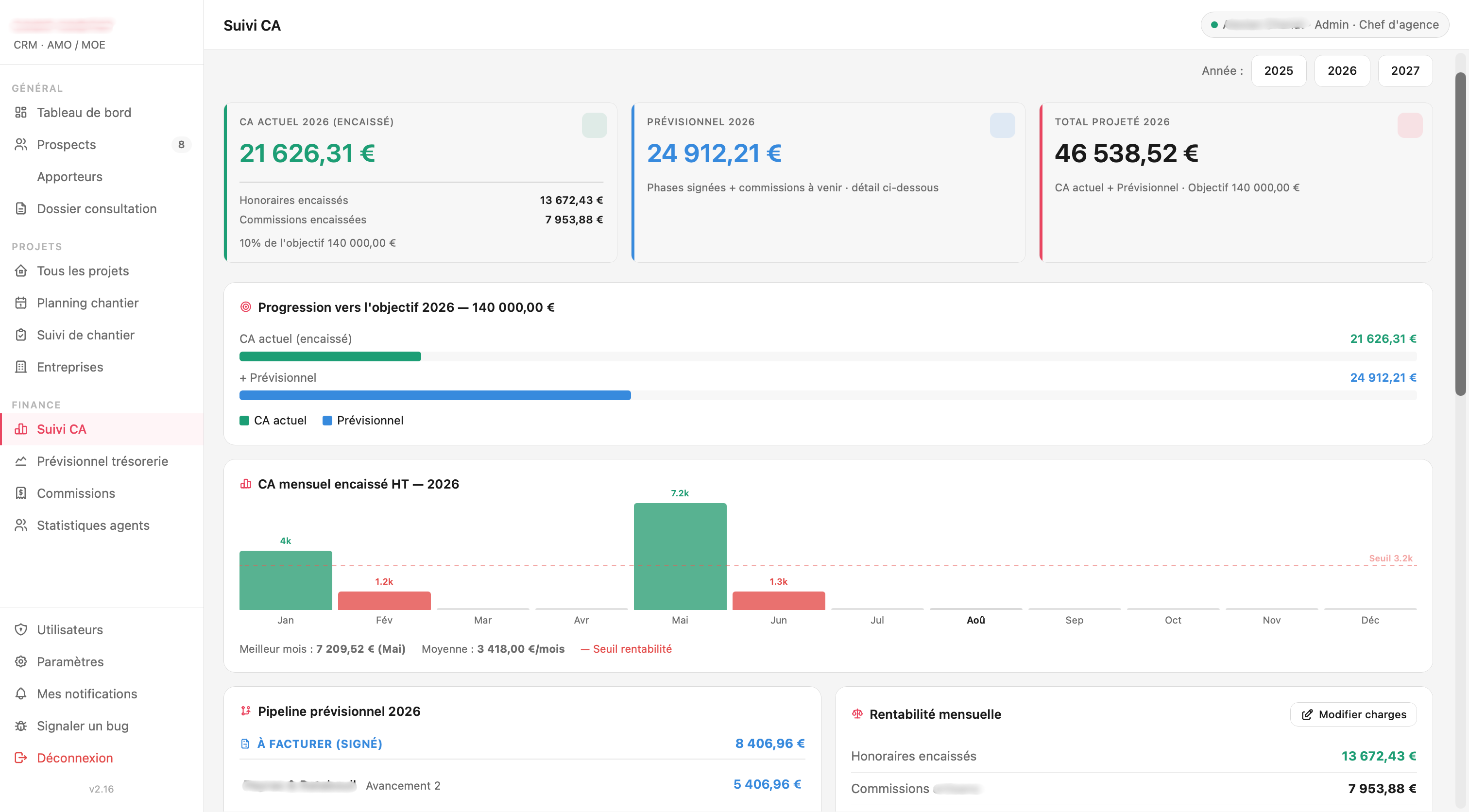The height and width of the screenshot is (812, 1469).
Task: Click the green CA actuel progress bar
Action: tap(330, 356)
